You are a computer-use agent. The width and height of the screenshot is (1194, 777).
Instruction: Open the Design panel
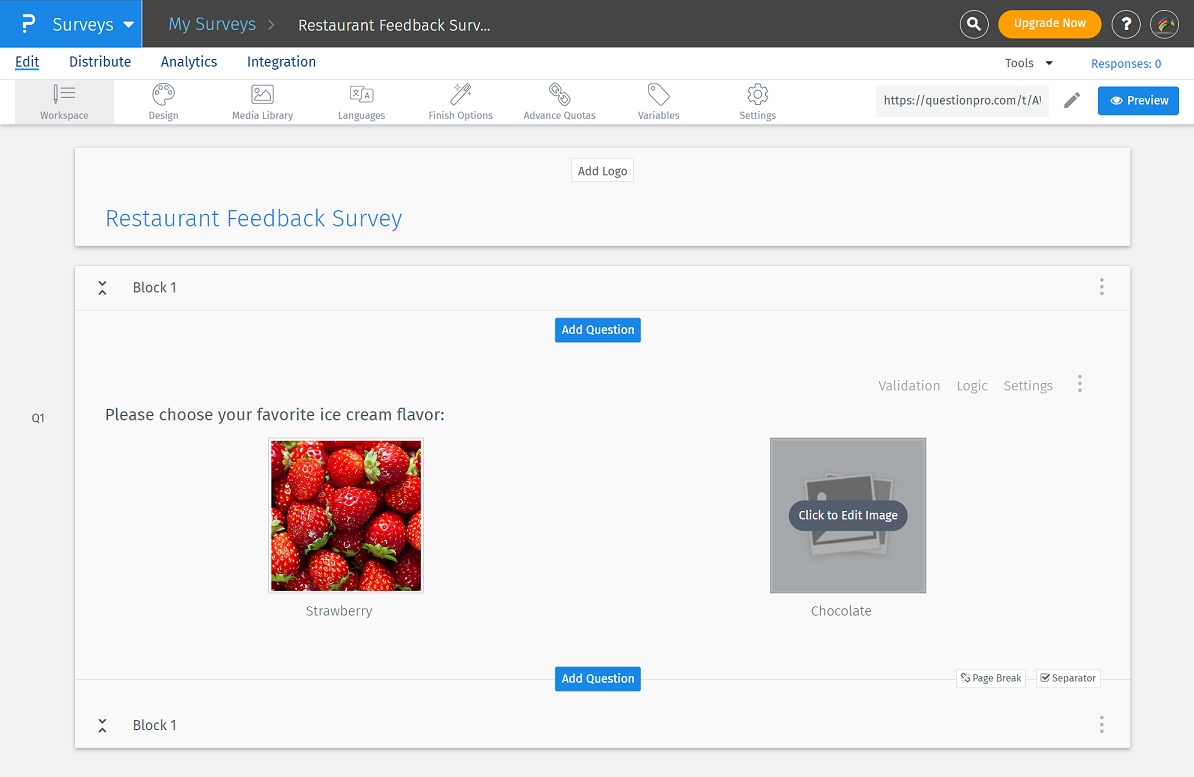(x=162, y=100)
